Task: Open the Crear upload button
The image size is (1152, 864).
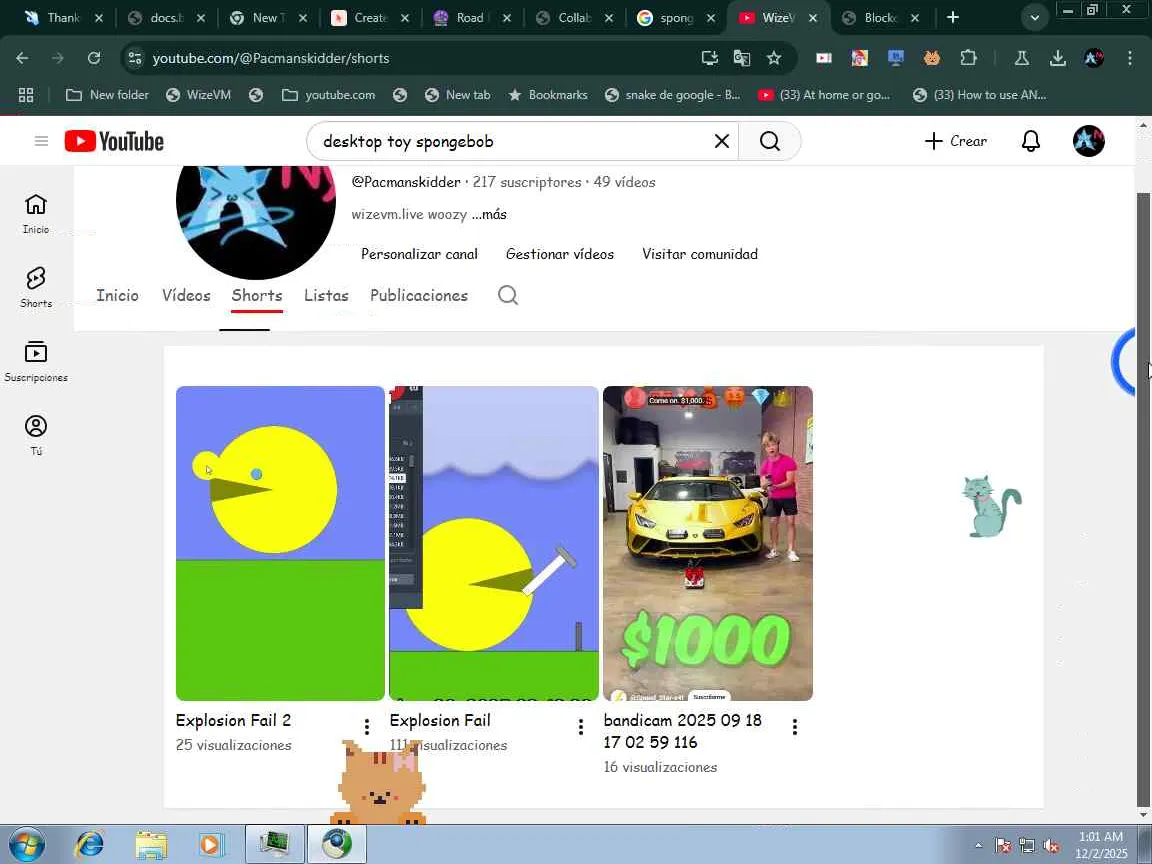Action: click(x=955, y=141)
